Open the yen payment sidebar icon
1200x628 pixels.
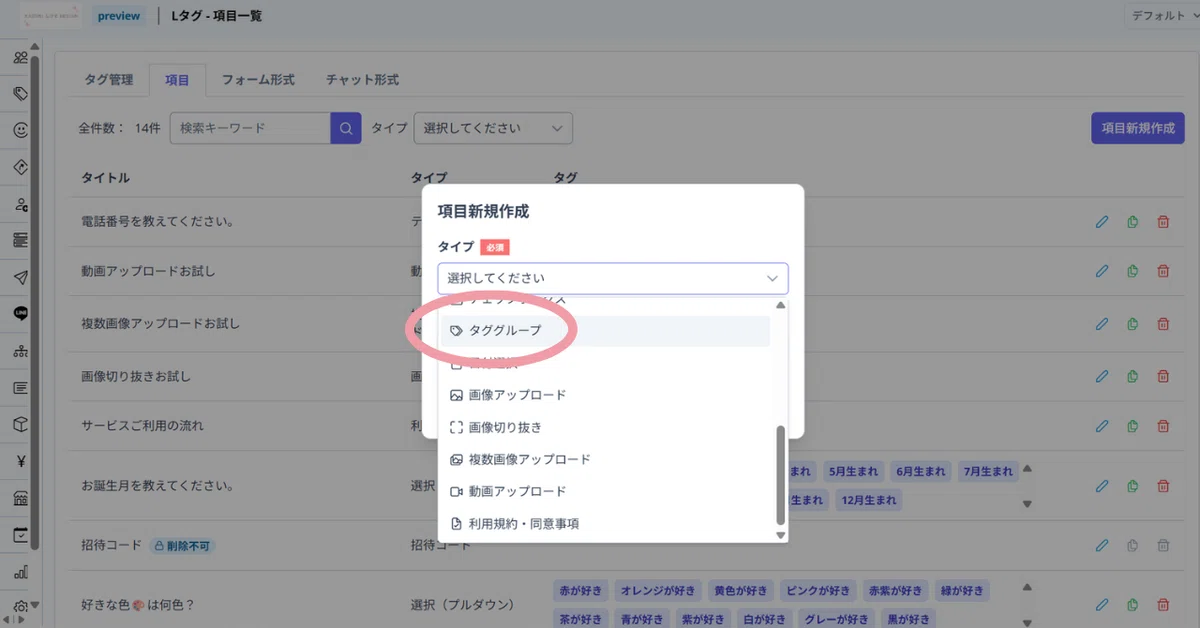[20, 461]
